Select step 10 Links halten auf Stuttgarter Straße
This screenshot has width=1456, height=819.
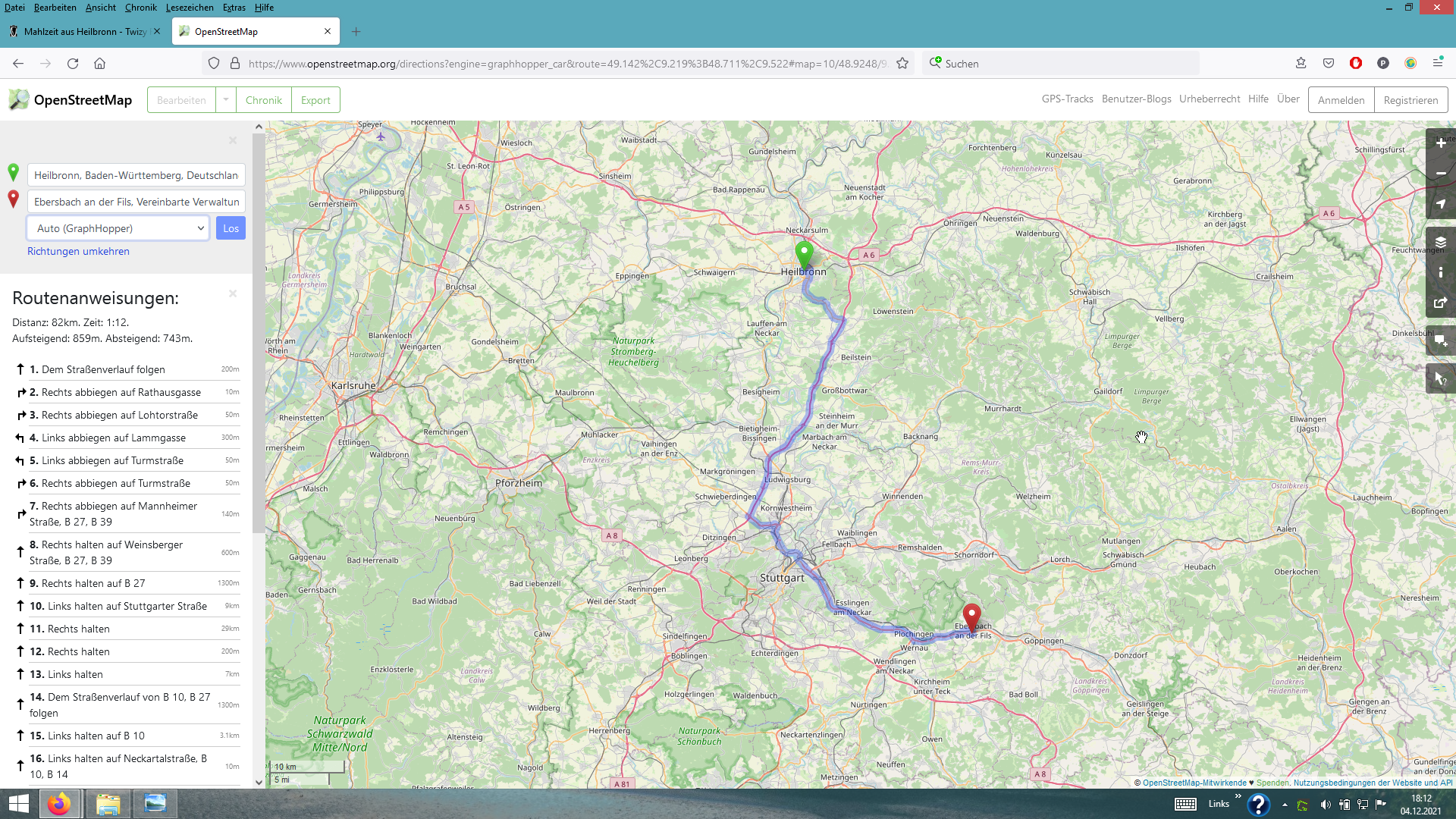[x=127, y=606]
